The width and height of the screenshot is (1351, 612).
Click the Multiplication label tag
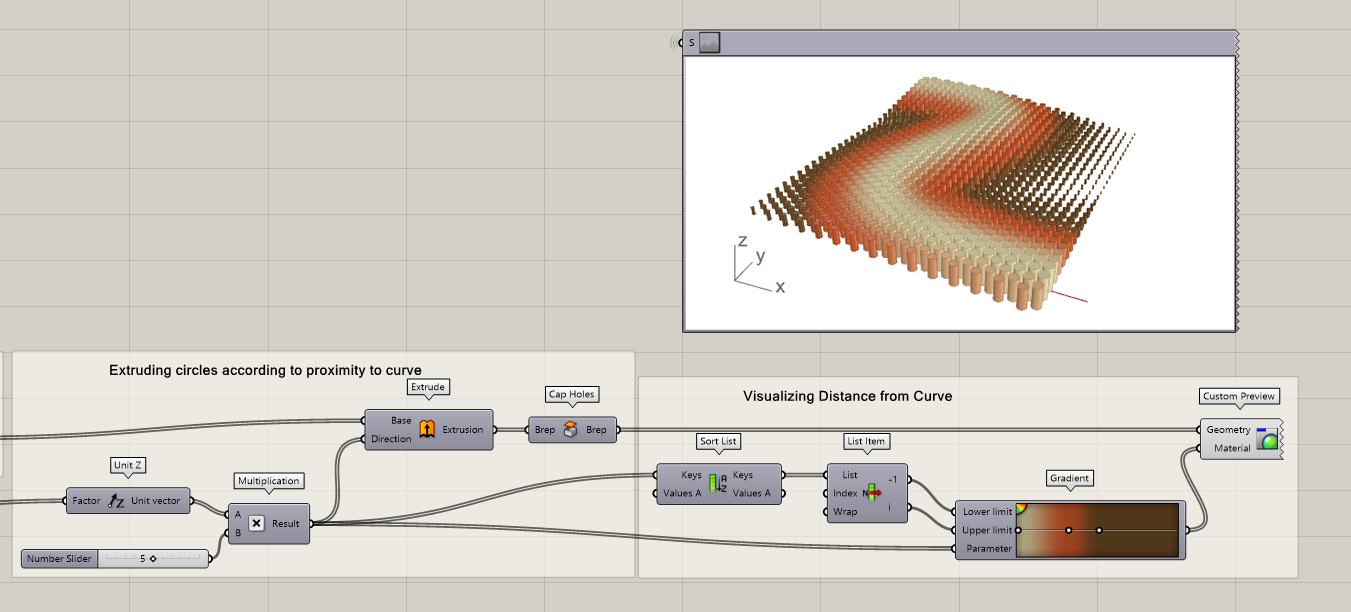click(x=268, y=481)
